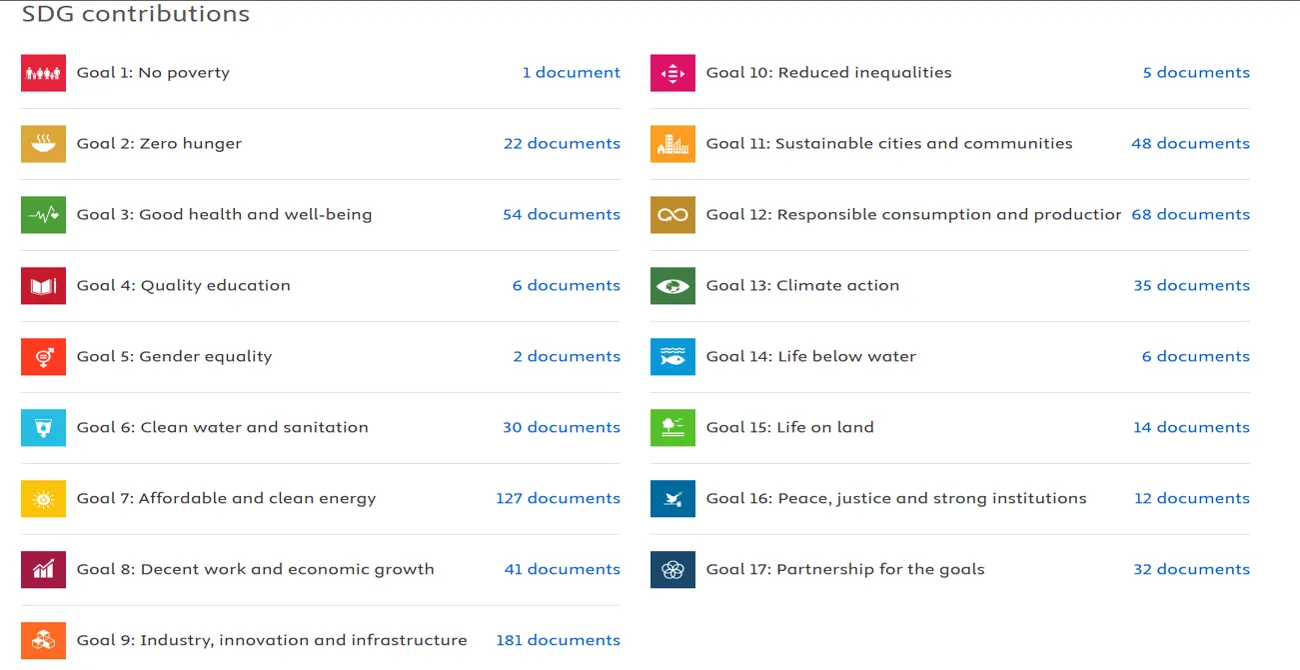Screen dimensions: 1300x670
Task: Select Goal 10: Reduced inequalities label
Action: [828, 72]
